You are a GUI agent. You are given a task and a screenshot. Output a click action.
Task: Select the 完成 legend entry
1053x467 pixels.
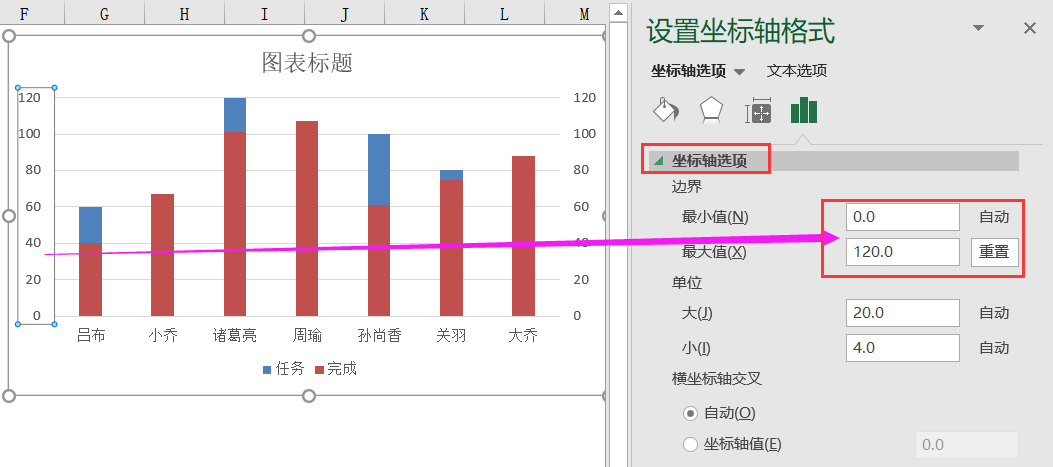click(x=335, y=369)
